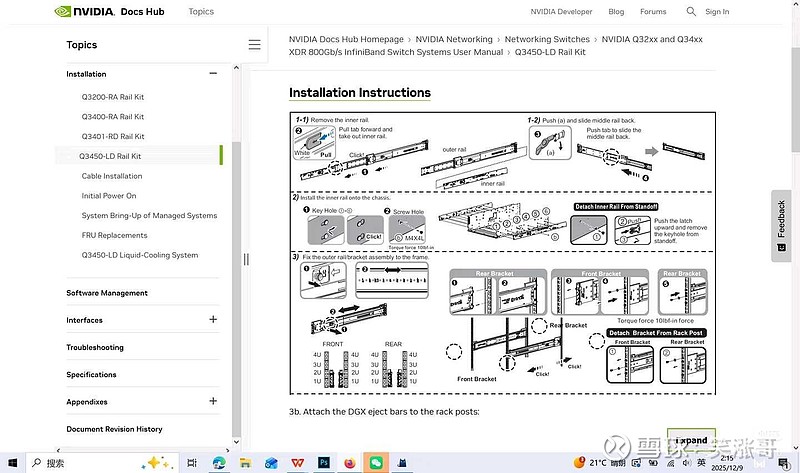800x473 pixels.
Task: Open Initial Power On topic
Action: 109,195
